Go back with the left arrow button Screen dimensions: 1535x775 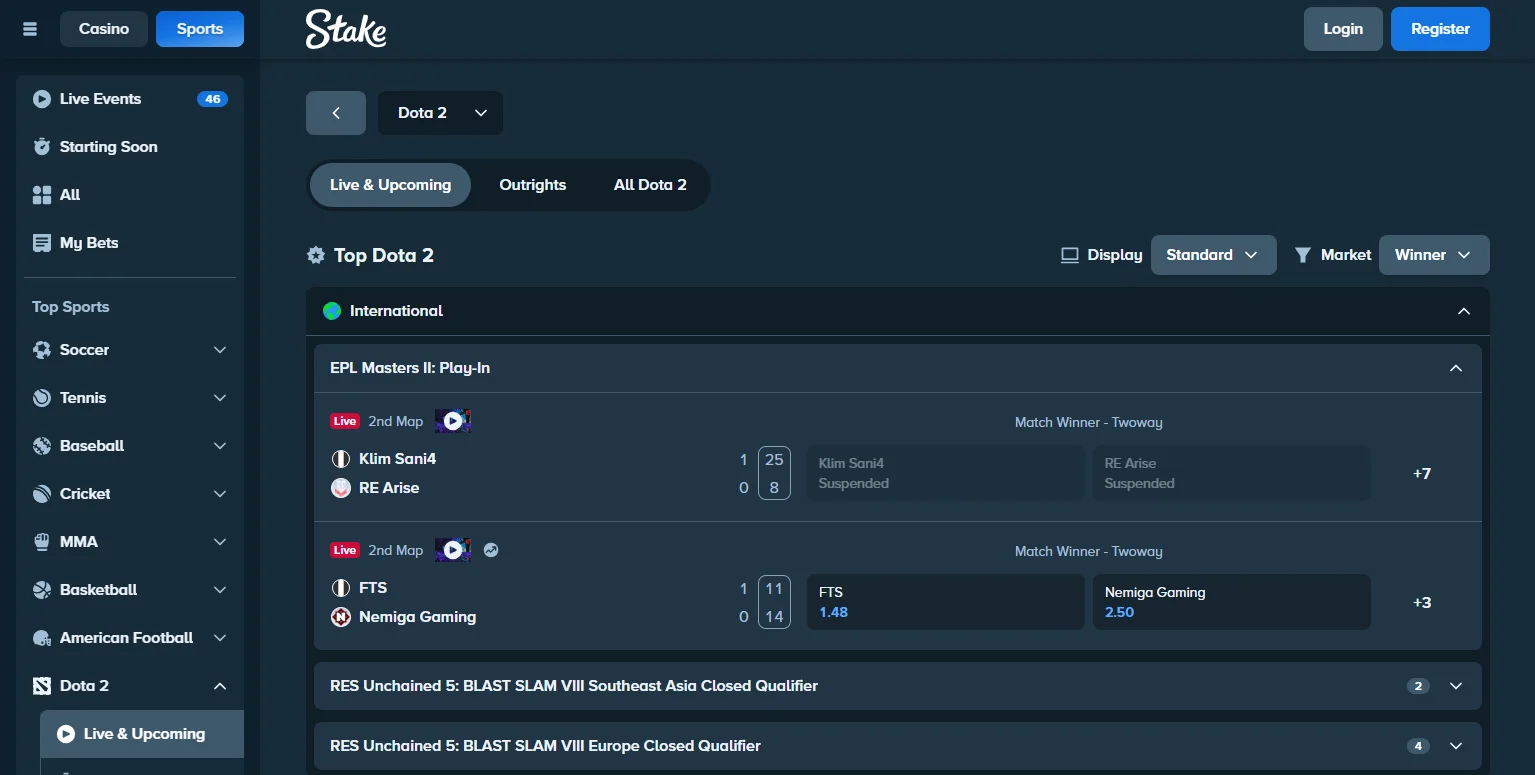tap(336, 113)
